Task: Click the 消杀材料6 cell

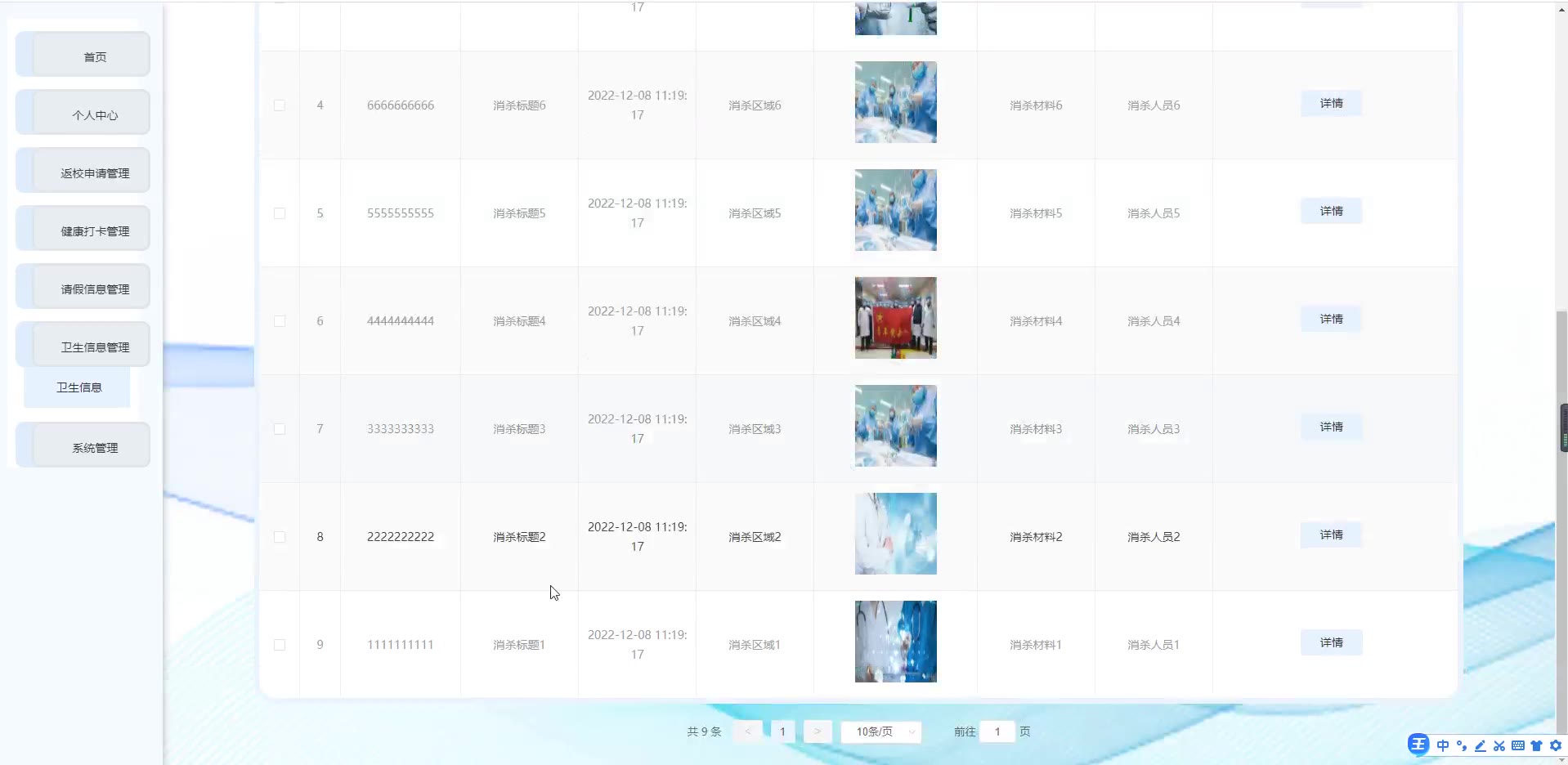Action: tap(1036, 105)
